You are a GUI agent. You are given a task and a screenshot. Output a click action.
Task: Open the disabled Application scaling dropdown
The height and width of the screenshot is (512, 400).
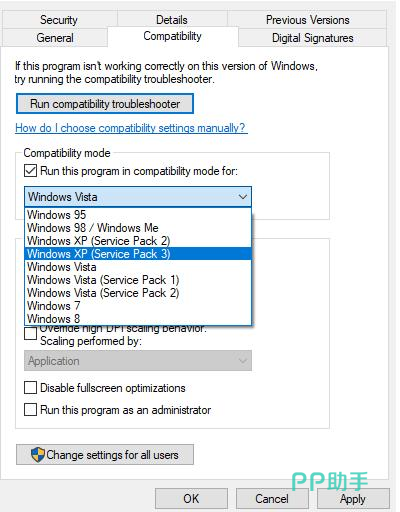(x=138, y=360)
